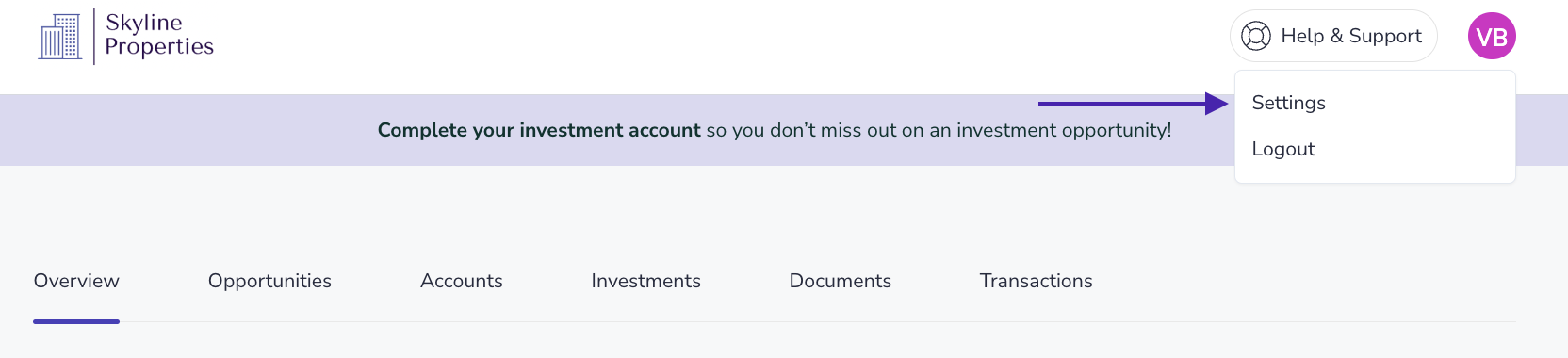Open the Help & Support button label

1351,36
